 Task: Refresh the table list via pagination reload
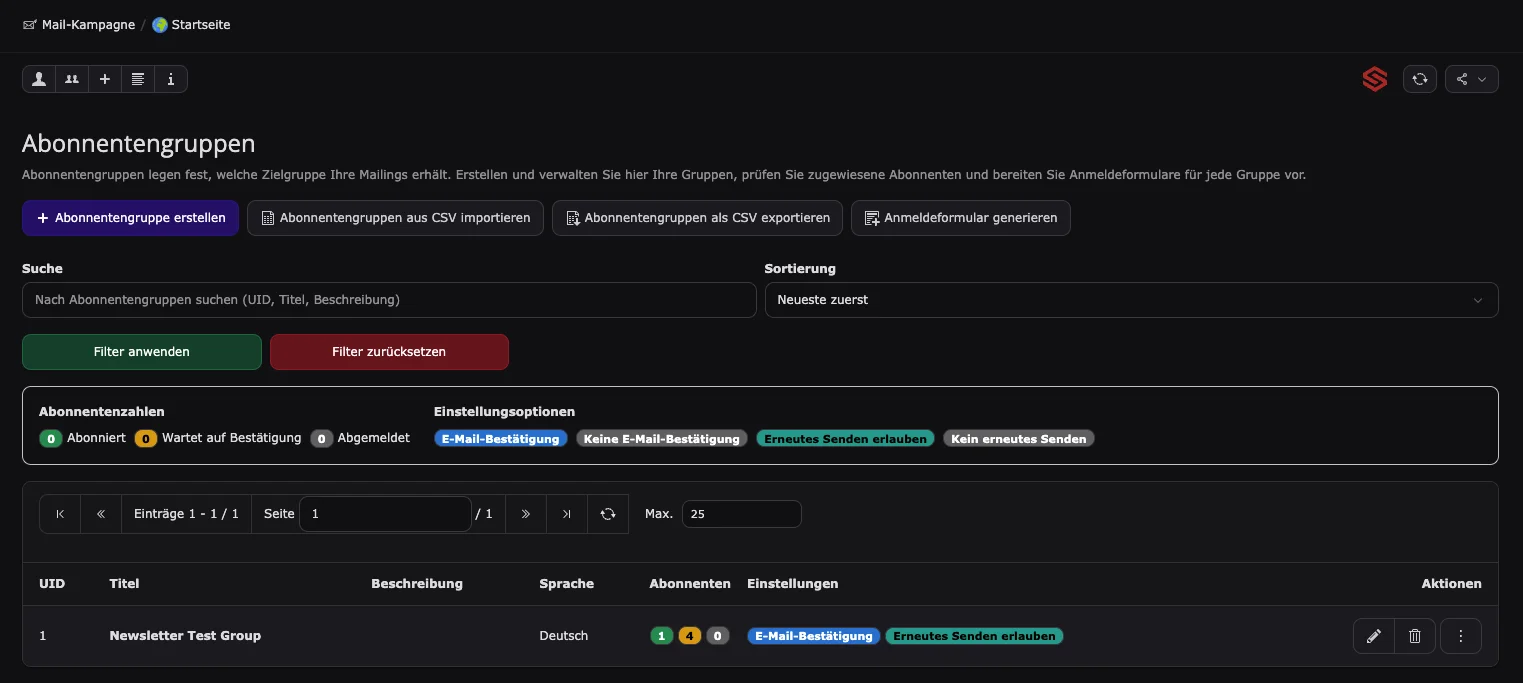608,514
